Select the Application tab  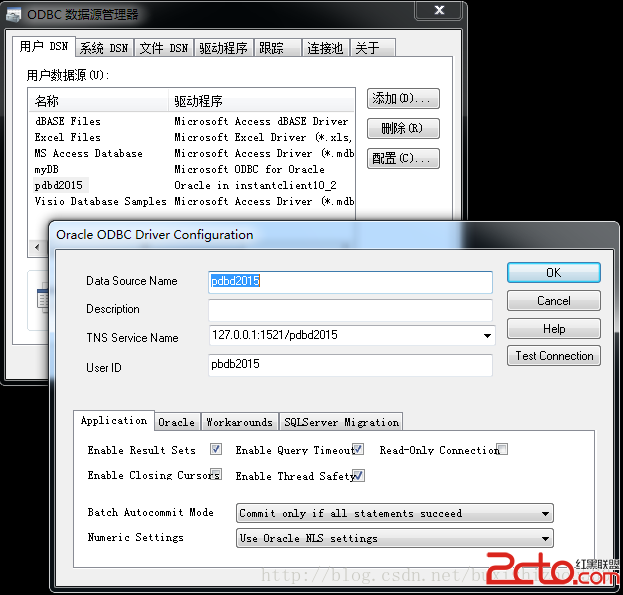coord(114,421)
